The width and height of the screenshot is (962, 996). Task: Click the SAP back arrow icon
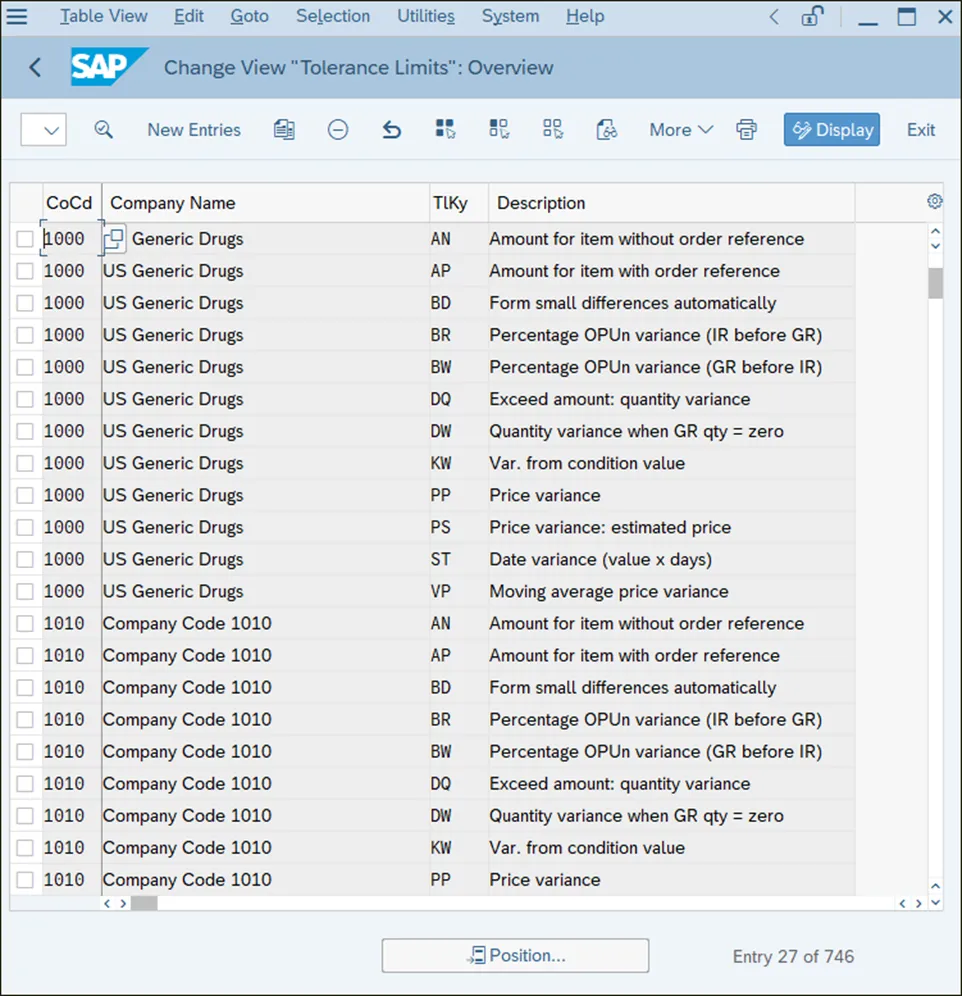click(36, 68)
